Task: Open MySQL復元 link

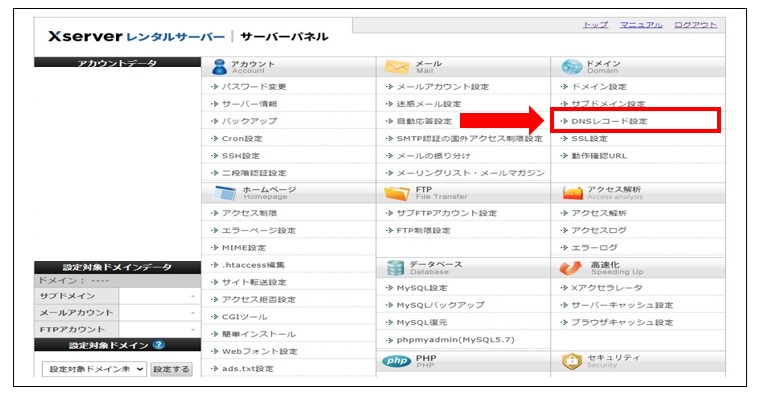Action: (422, 322)
